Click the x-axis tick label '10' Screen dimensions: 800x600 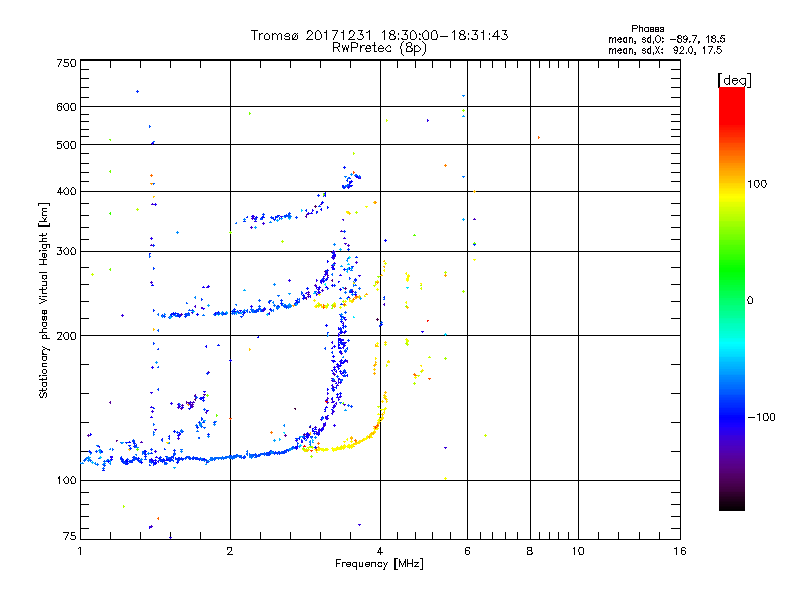[578, 551]
